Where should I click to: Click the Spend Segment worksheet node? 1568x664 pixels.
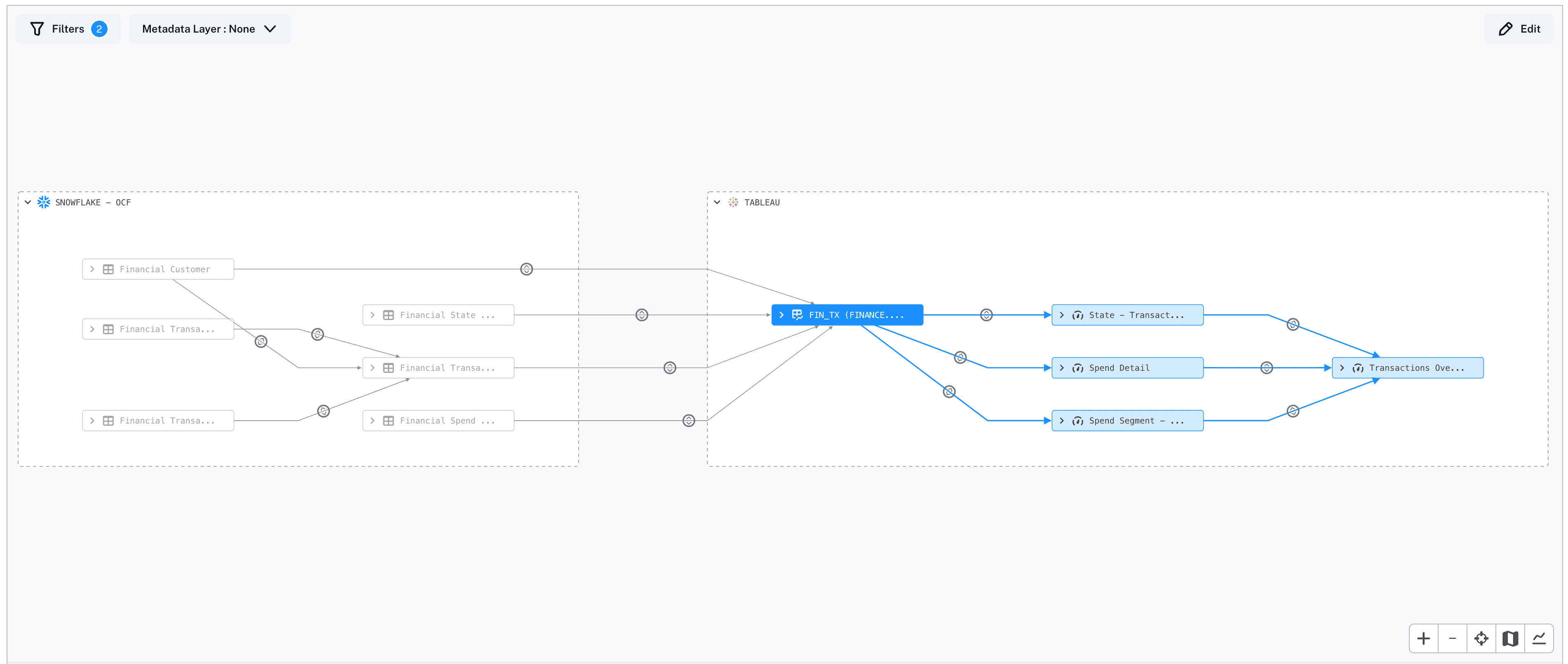(x=1127, y=420)
